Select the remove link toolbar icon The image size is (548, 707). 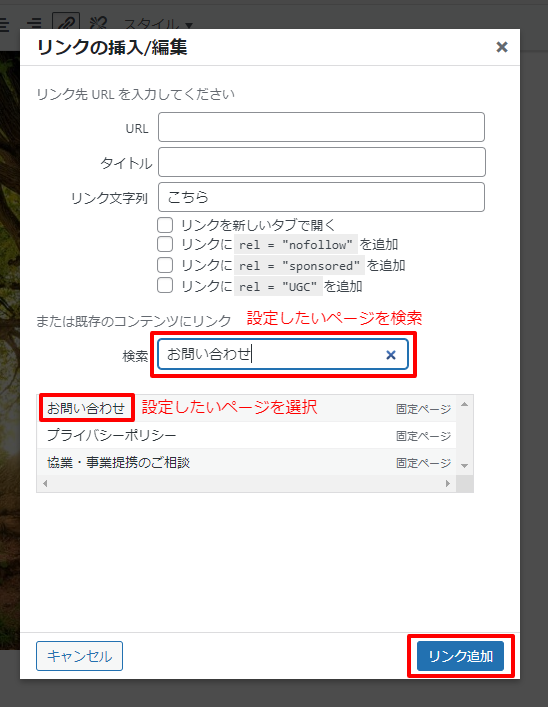[98, 23]
